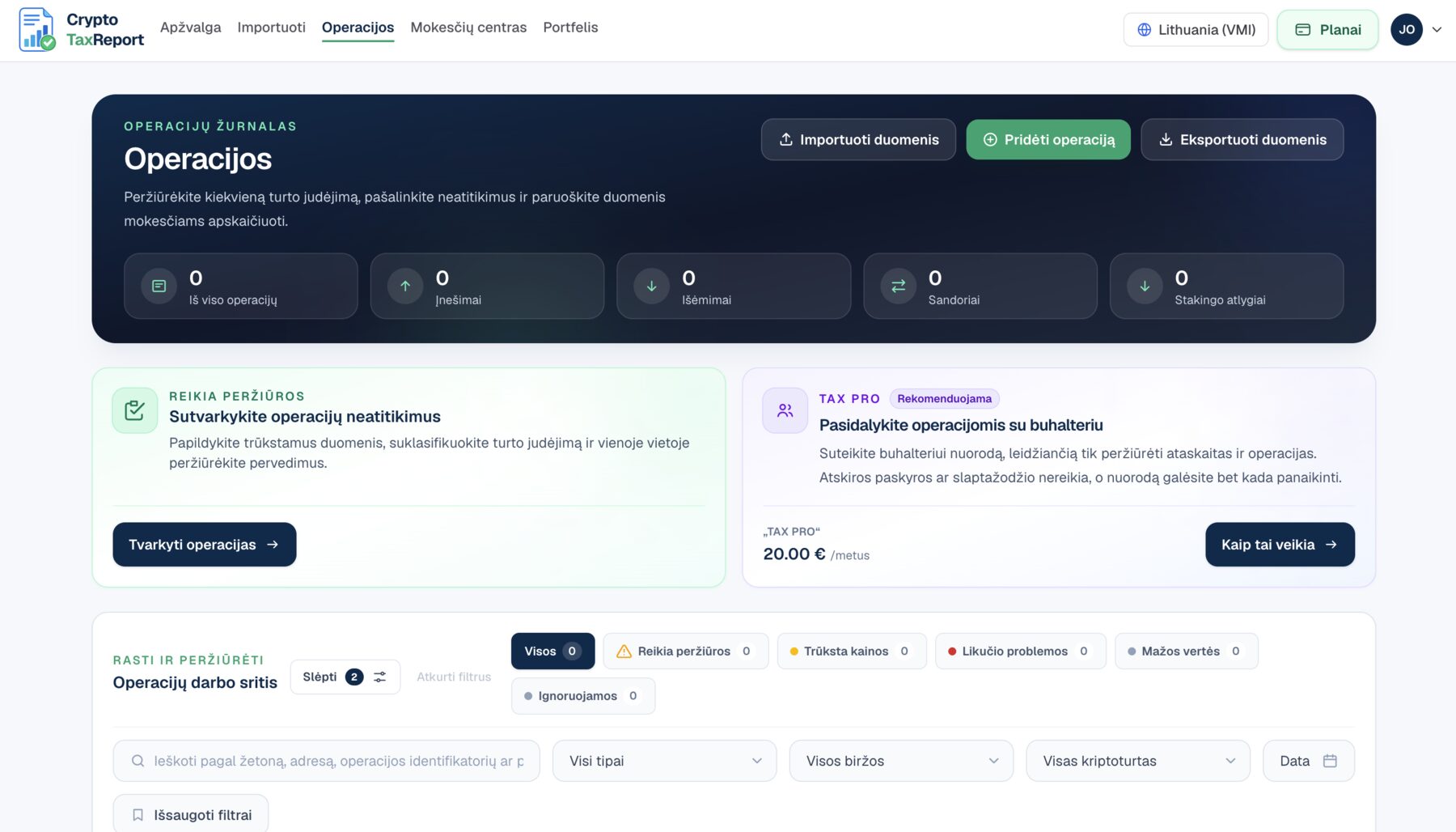Click the Atkurti filtrus link
Screen dimensions: 1456x832
coord(454,677)
